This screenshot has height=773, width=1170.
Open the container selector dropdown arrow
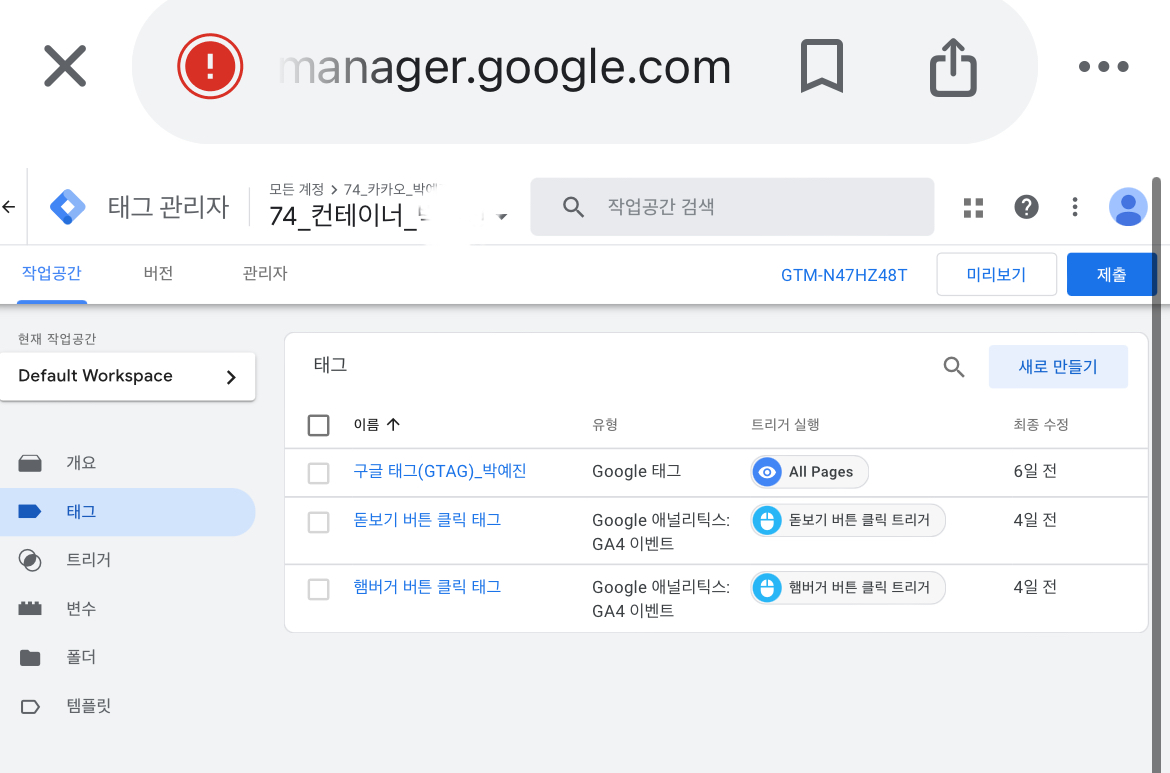click(502, 216)
